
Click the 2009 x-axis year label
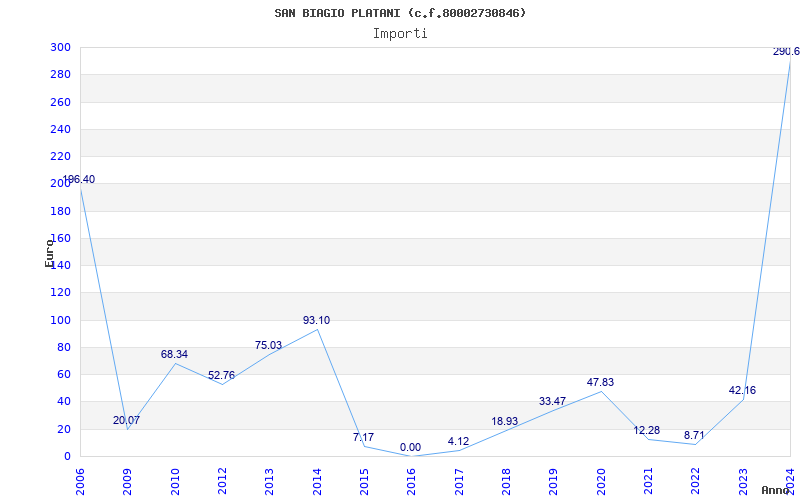[128, 482]
